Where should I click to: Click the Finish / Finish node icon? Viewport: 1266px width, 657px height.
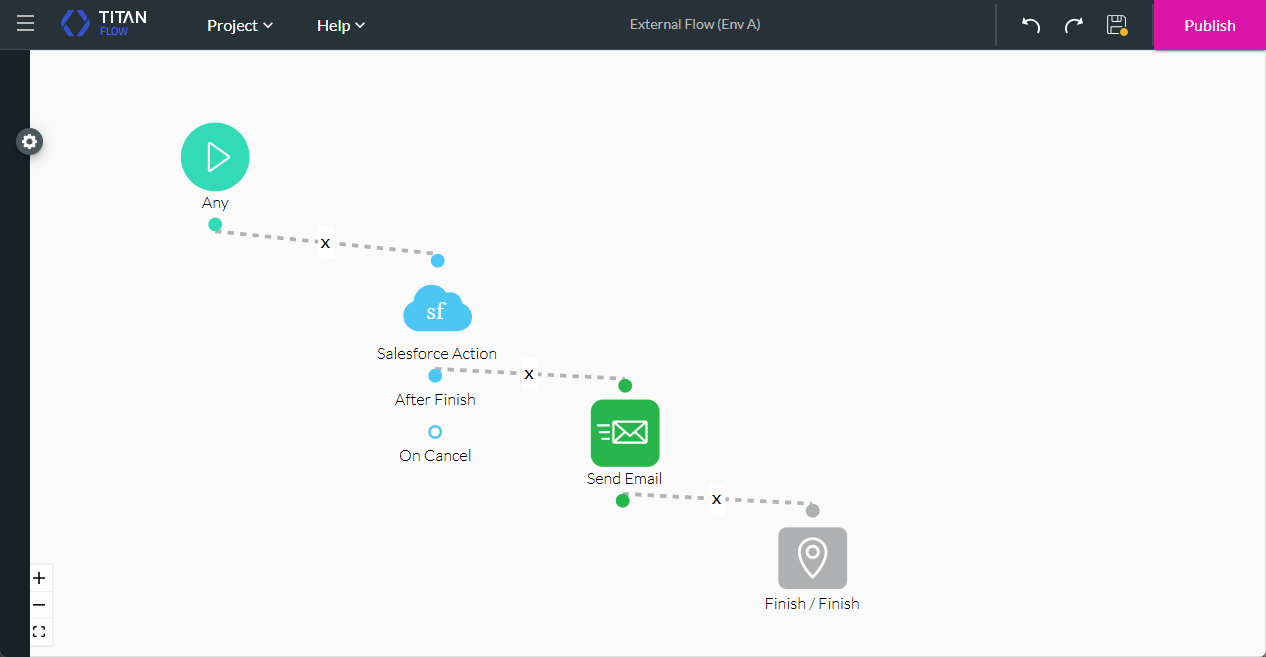812,558
